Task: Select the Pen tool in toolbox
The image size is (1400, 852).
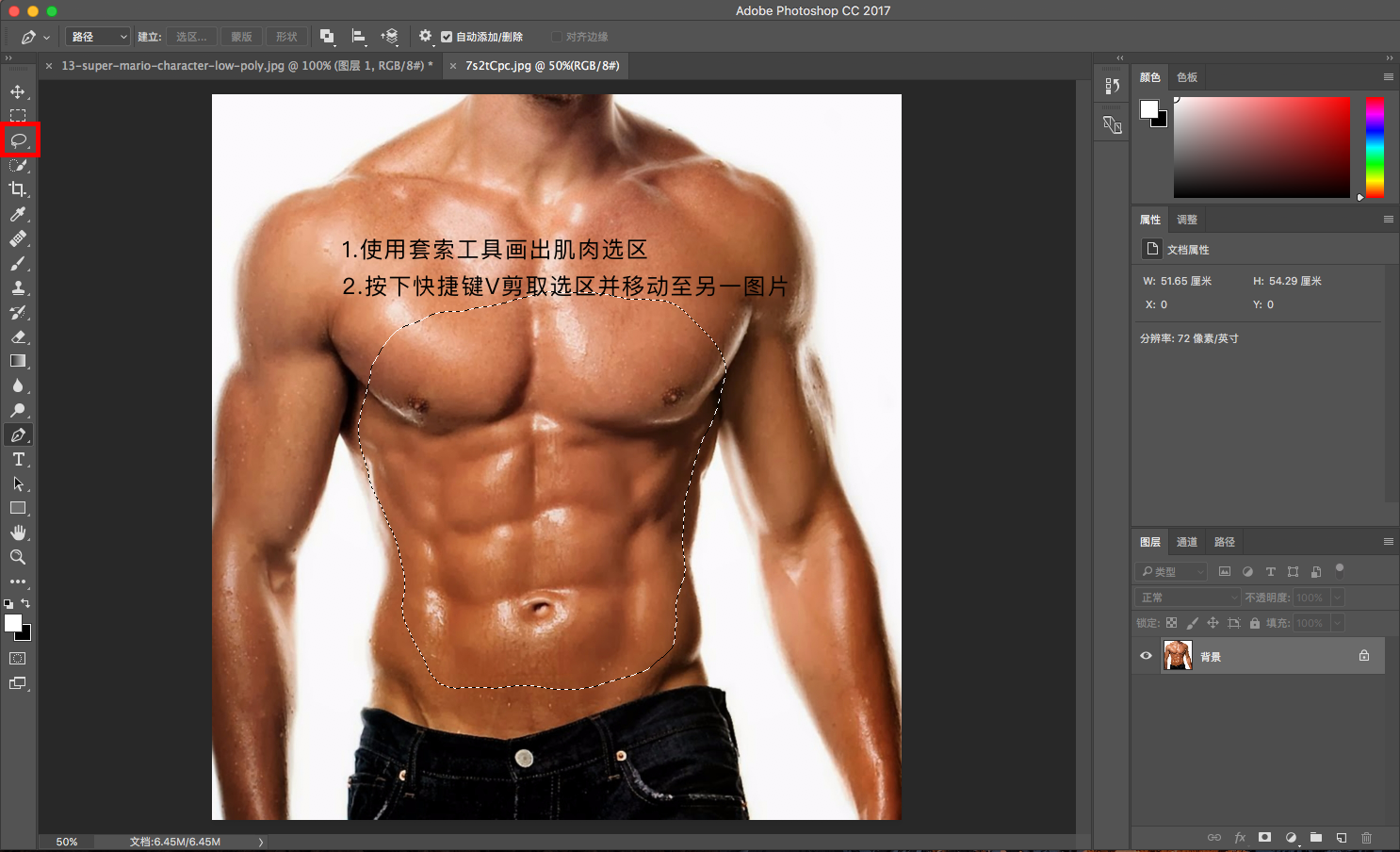Action: click(x=18, y=434)
